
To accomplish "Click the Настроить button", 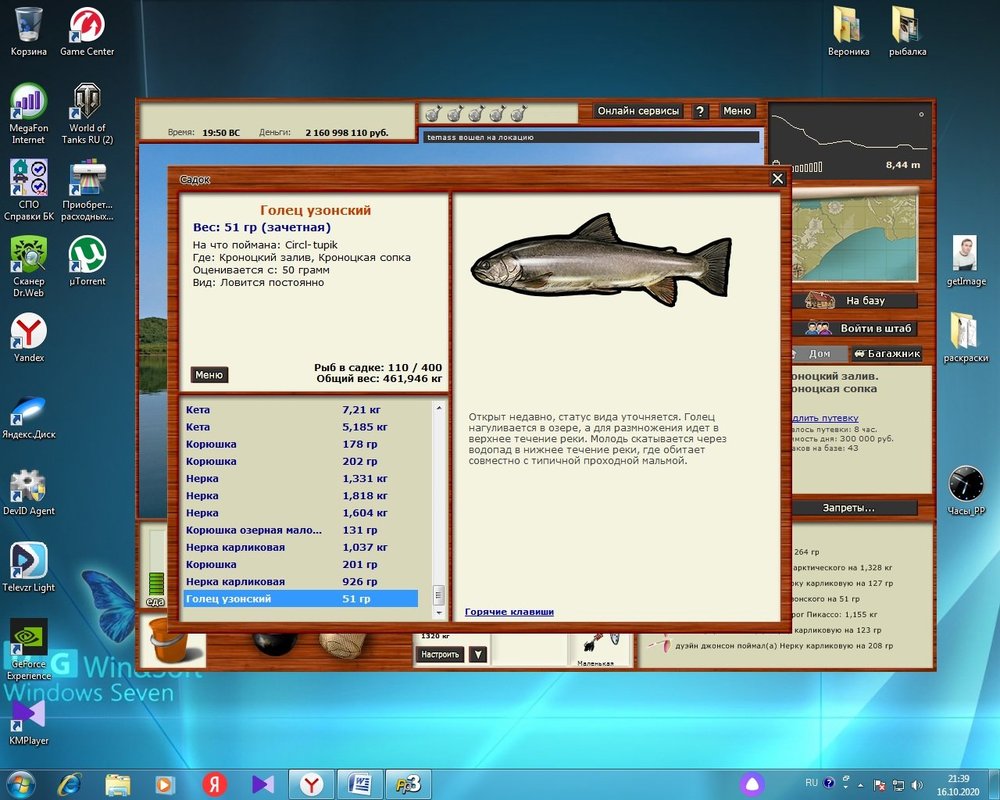I will (439, 655).
